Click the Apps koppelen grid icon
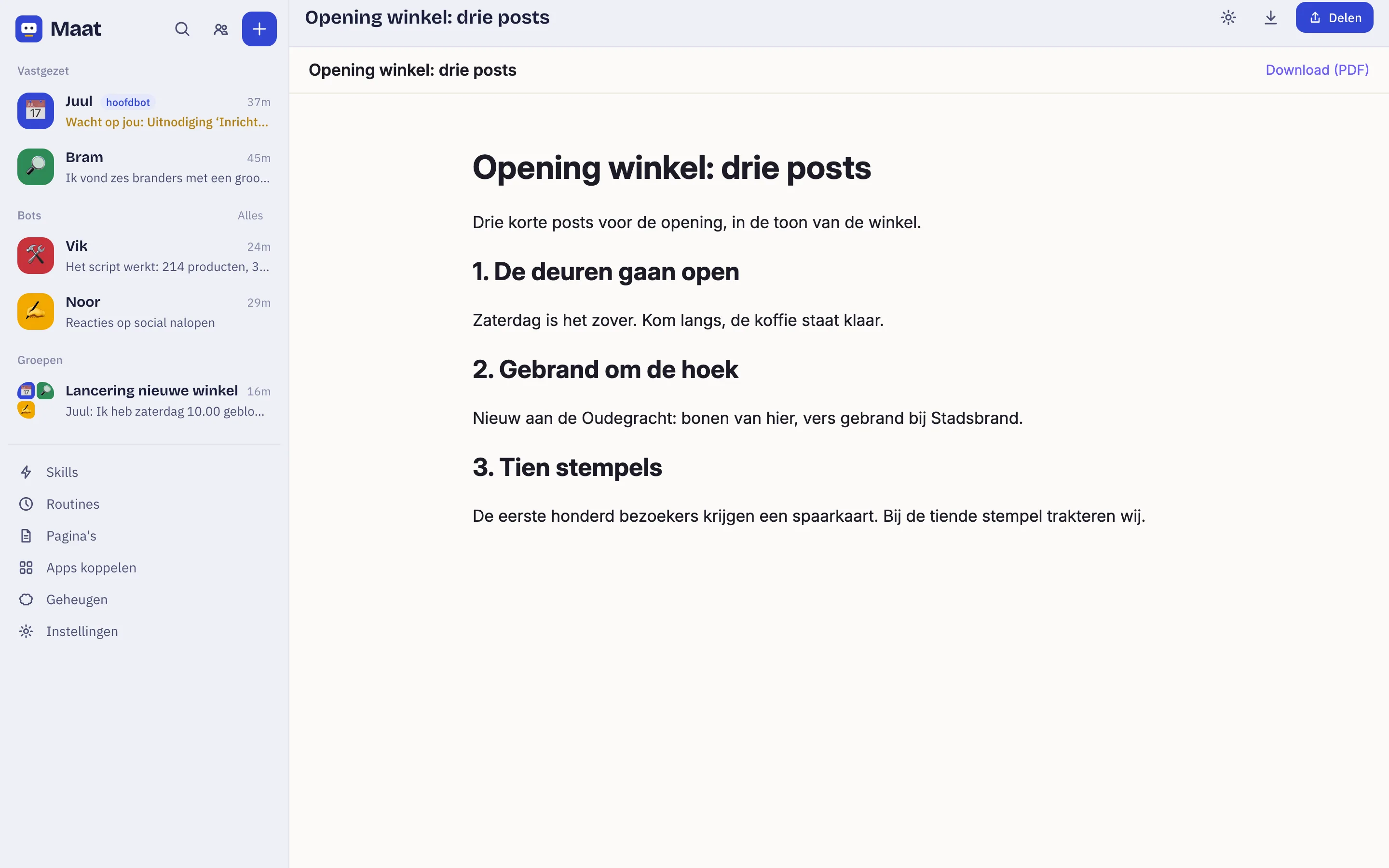Screen dimensions: 1389x868 pos(26,568)
